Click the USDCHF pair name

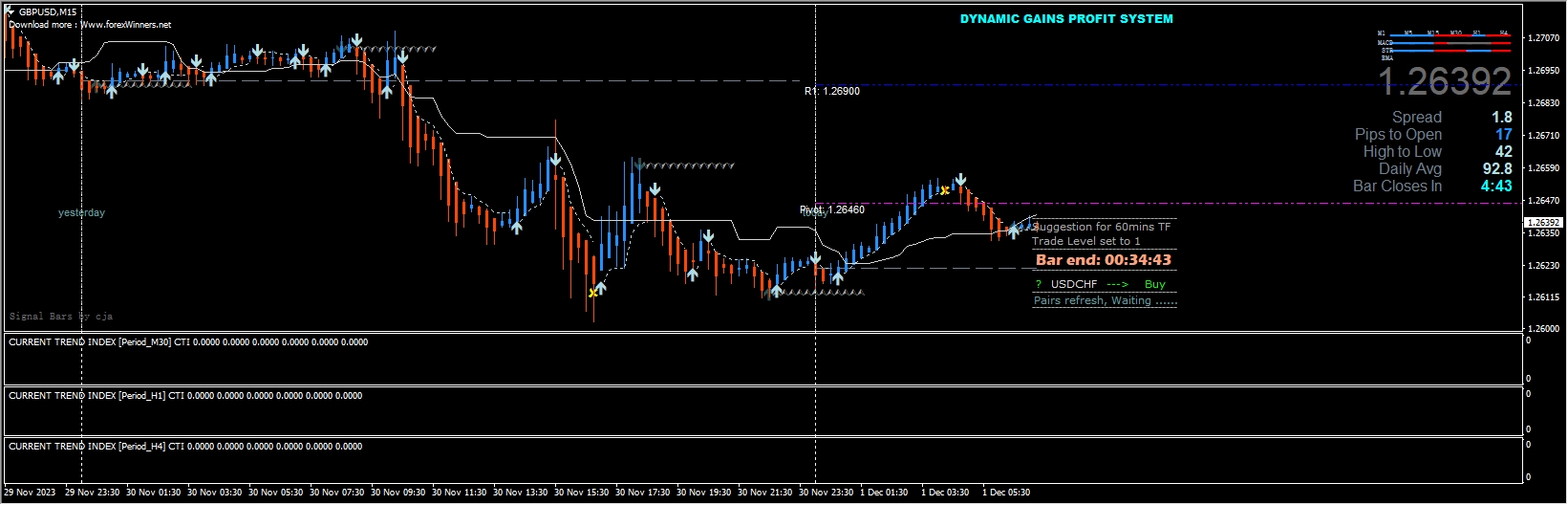[1074, 284]
